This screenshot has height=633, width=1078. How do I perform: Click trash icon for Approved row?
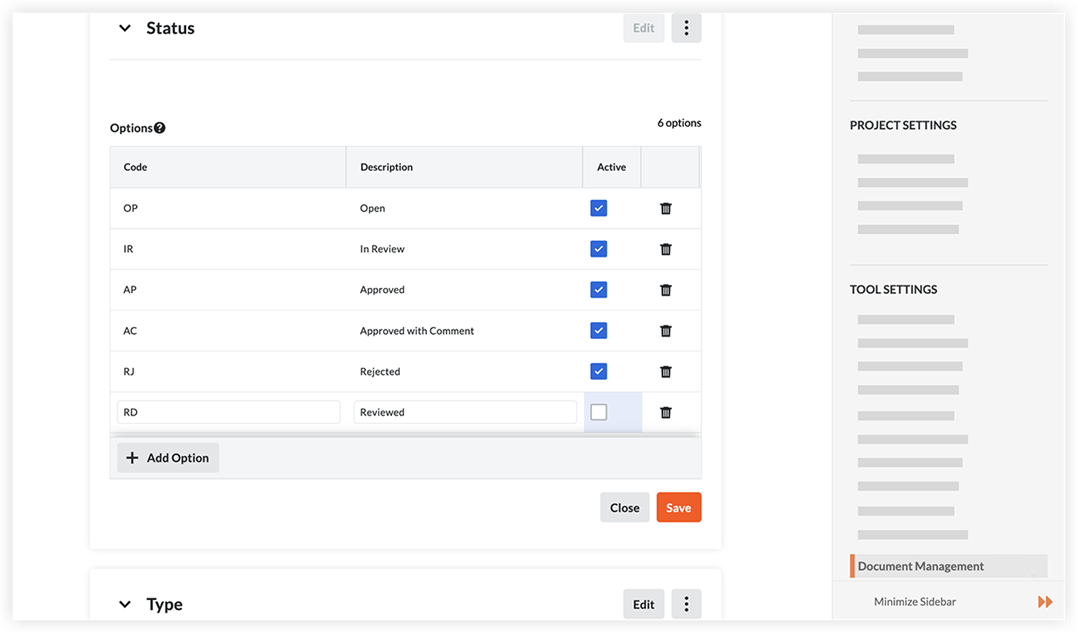coord(666,290)
